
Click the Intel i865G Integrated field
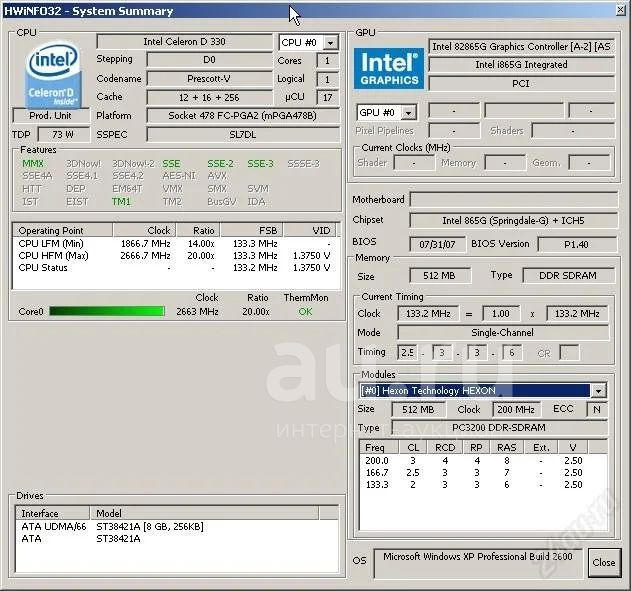click(522, 65)
